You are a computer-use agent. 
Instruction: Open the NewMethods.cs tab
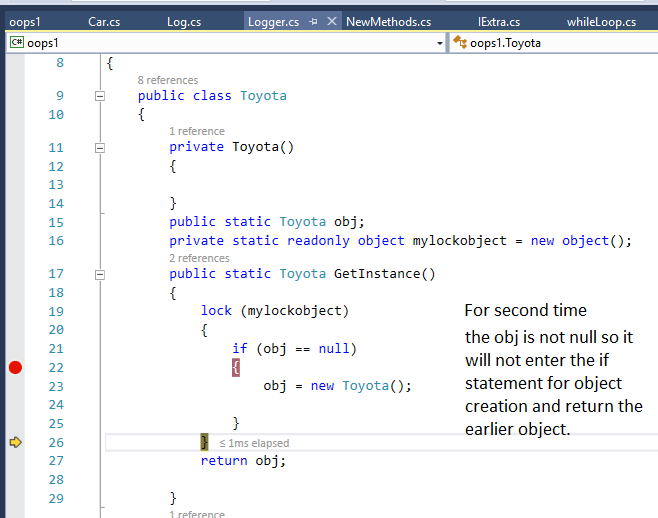(388, 21)
